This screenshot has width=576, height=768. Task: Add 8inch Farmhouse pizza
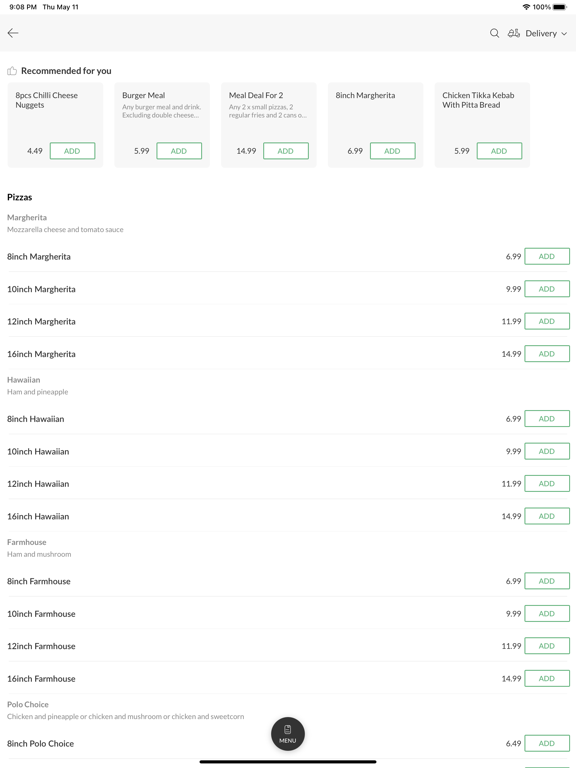[x=547, y=581]
